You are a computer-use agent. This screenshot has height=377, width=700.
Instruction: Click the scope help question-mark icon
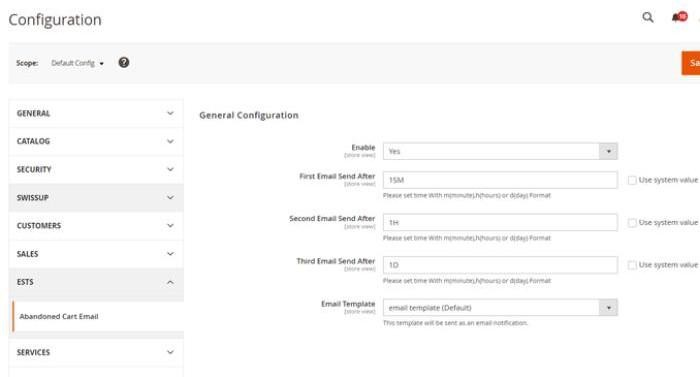[124, 63]
